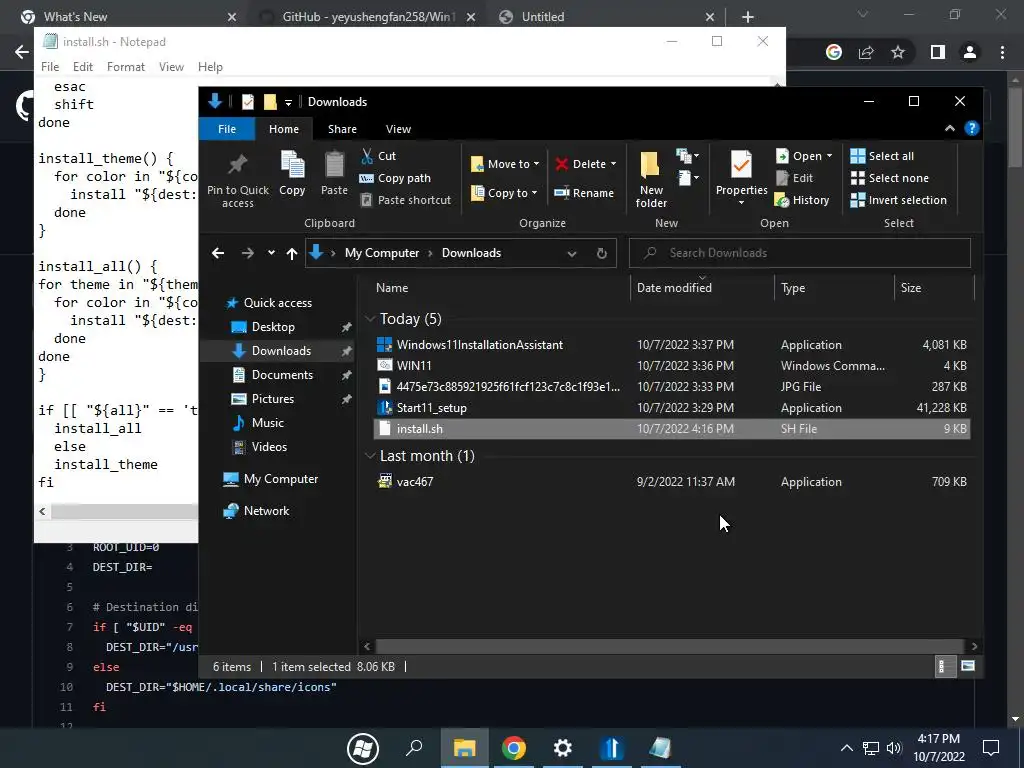The image size is (1024, 768).
Task: Expand Move to dropdown
Action: coord(536,164)
